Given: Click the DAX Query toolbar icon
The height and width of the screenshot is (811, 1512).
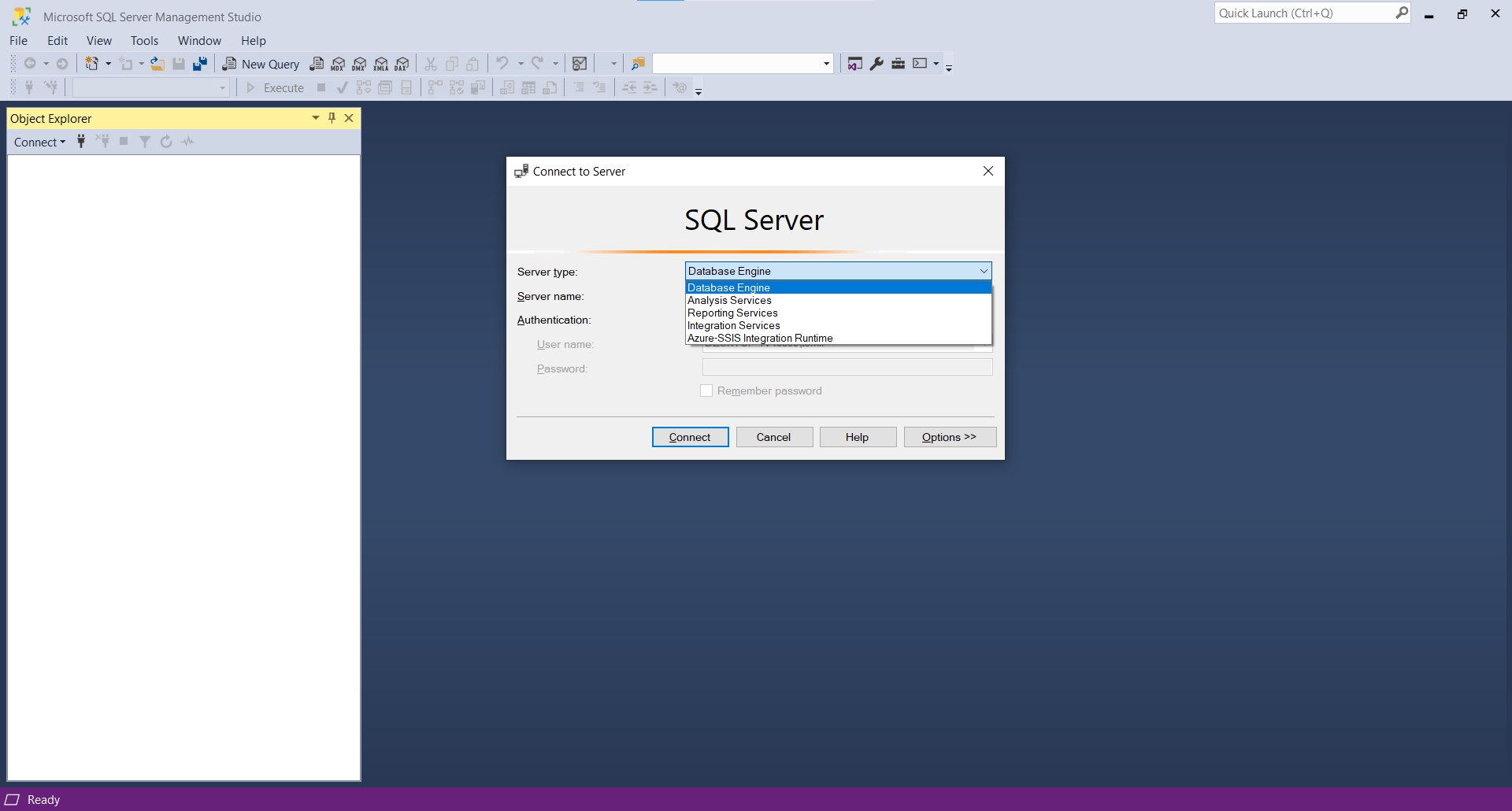Looking at the screenshot, I should coord(402,64).
